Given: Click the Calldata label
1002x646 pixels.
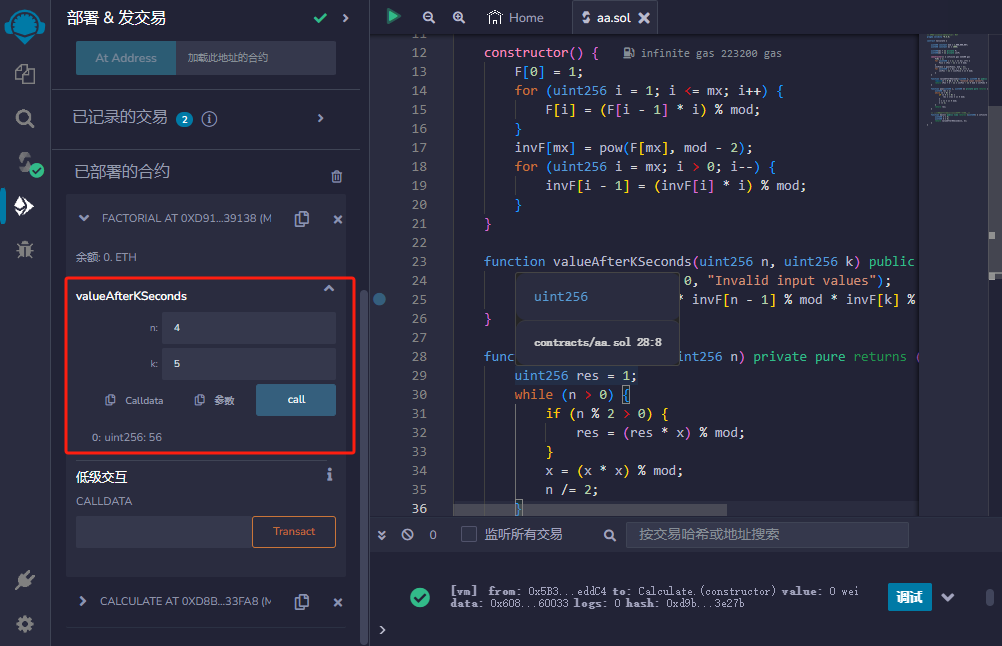Looking at the screenshot, I should coord(144,401).
